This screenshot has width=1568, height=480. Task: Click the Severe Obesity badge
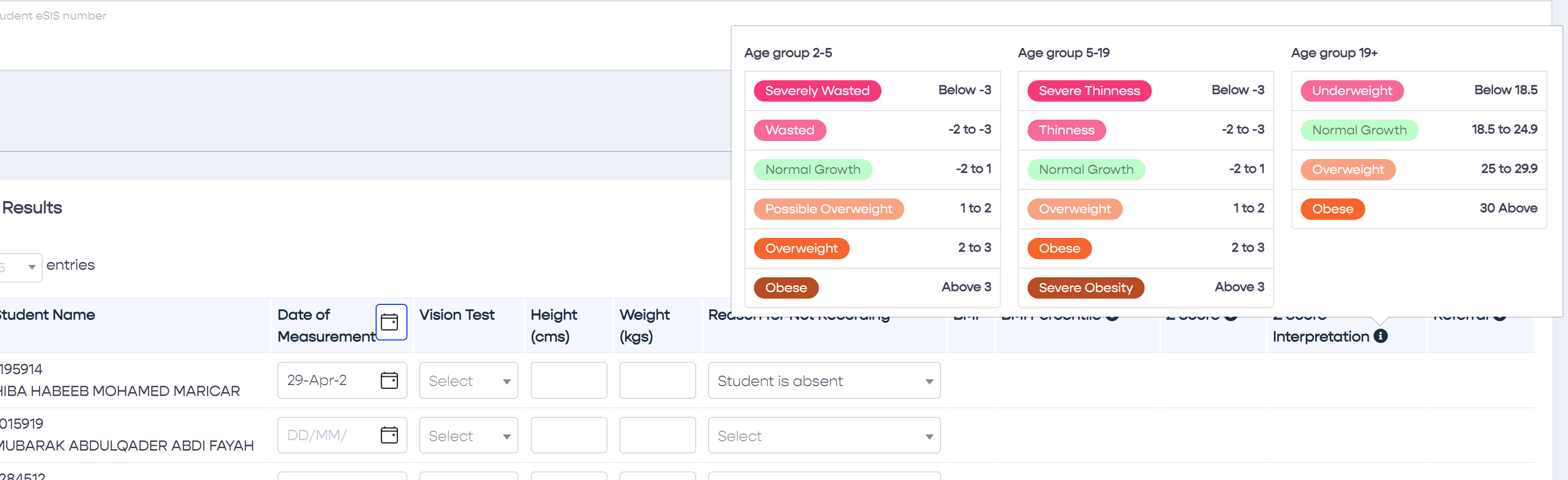1085,288
